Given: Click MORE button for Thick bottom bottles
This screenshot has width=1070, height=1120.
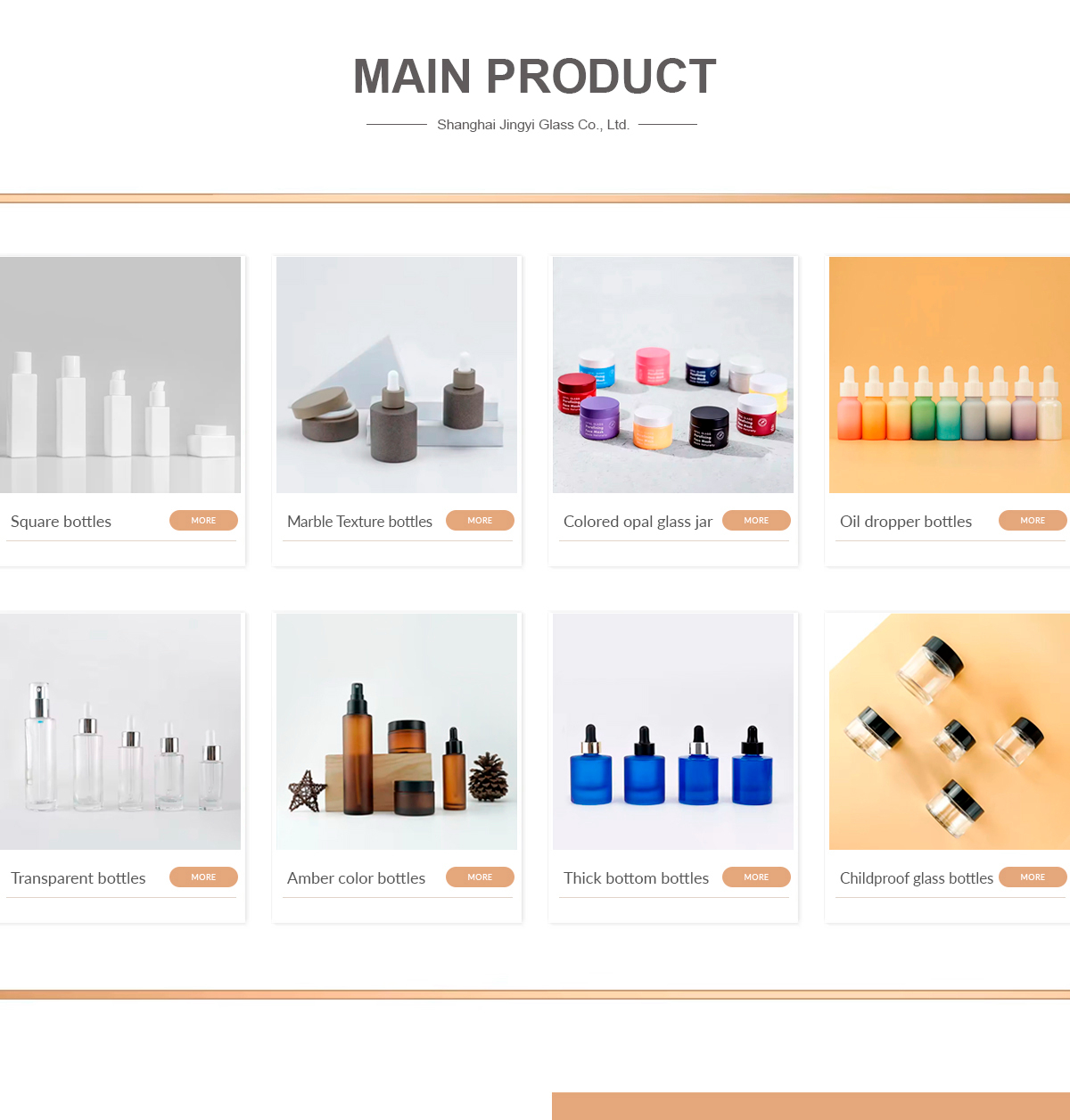Looking at the screenshot, I should pos(756,877).
